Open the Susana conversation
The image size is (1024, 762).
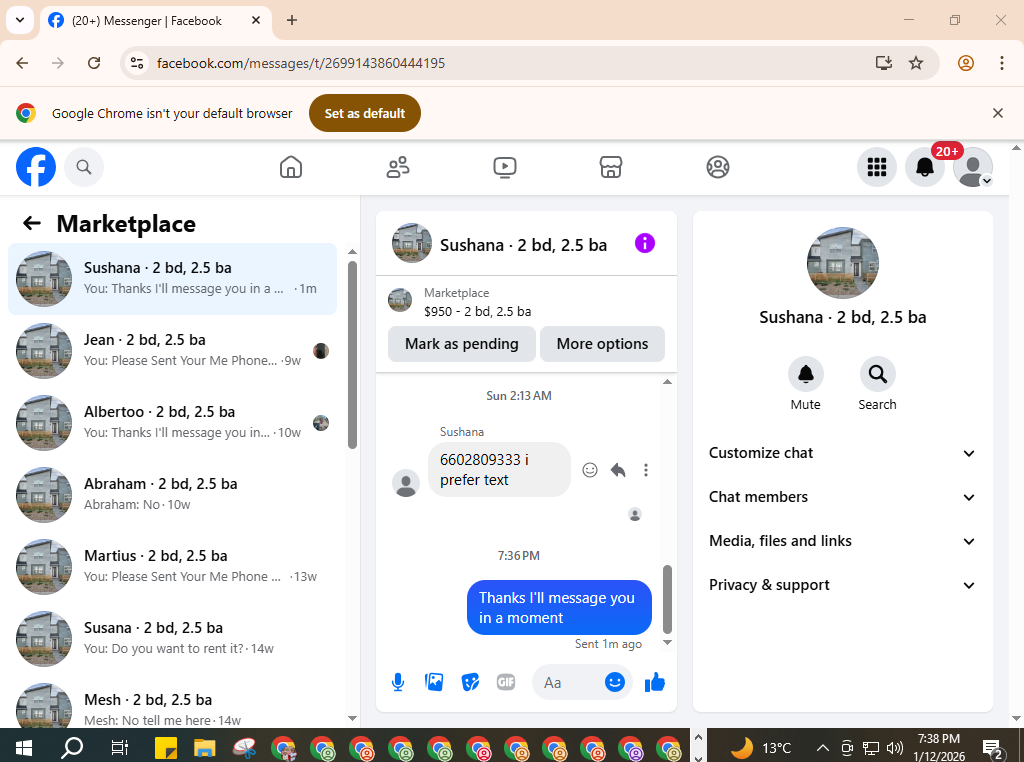click(x=172, y=639)
